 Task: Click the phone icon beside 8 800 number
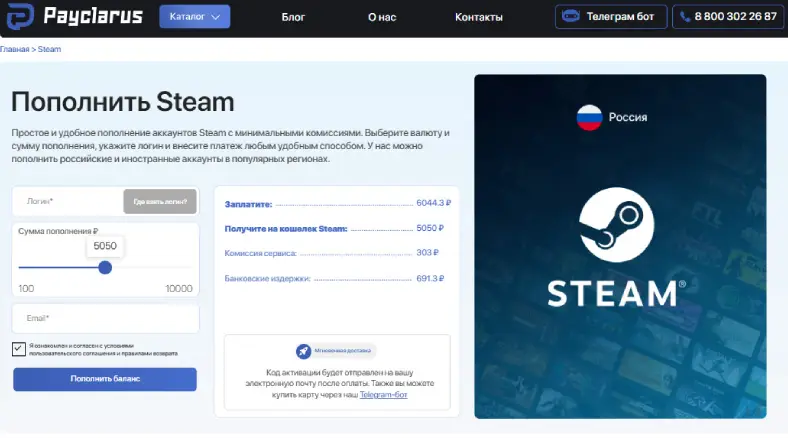[688, 17]
